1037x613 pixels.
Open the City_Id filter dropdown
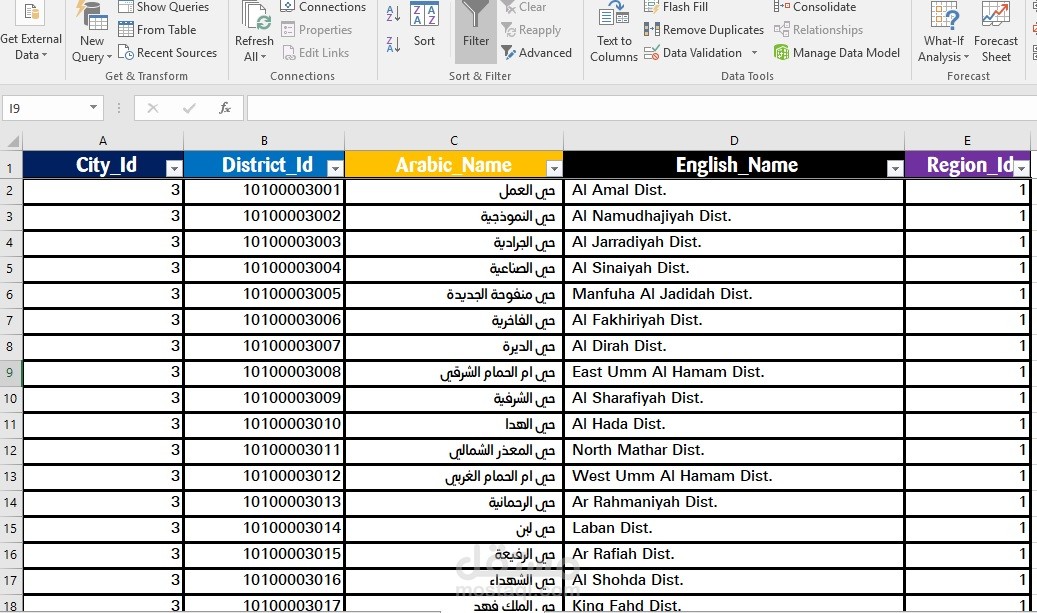174,169
